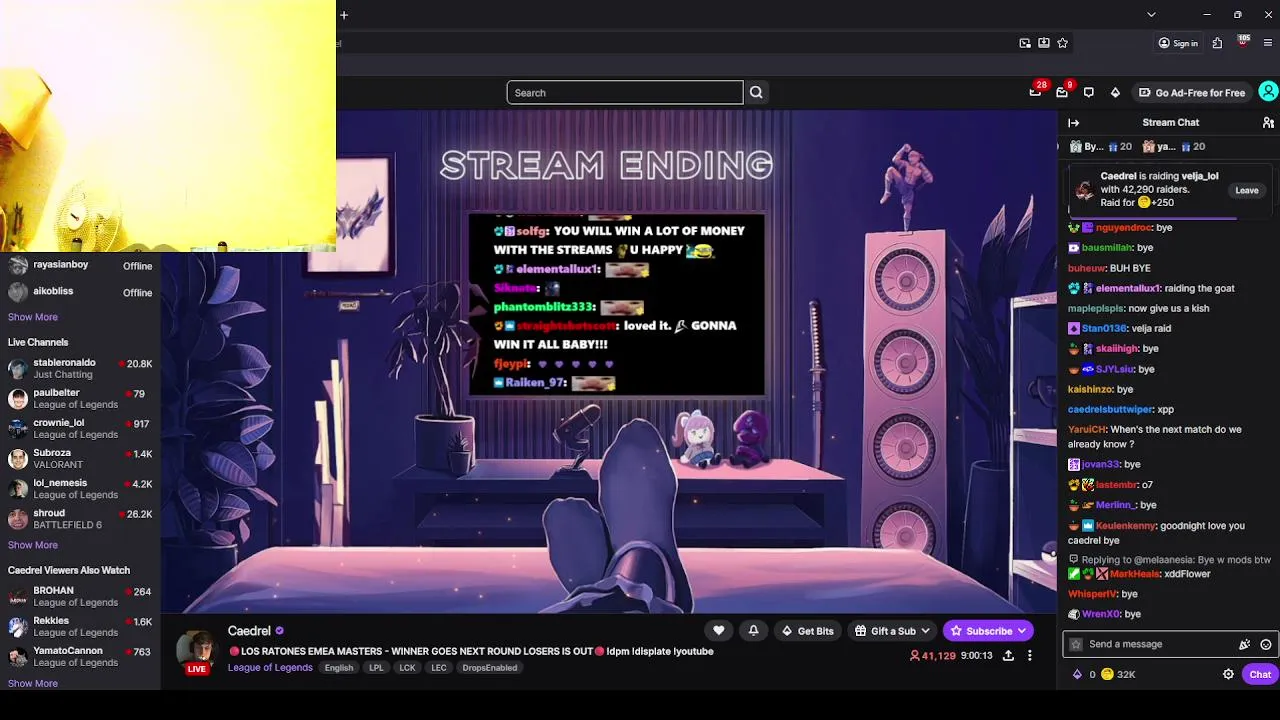
Task: Open the channel points balance 32K
Action: click(x=1119, y=675)
